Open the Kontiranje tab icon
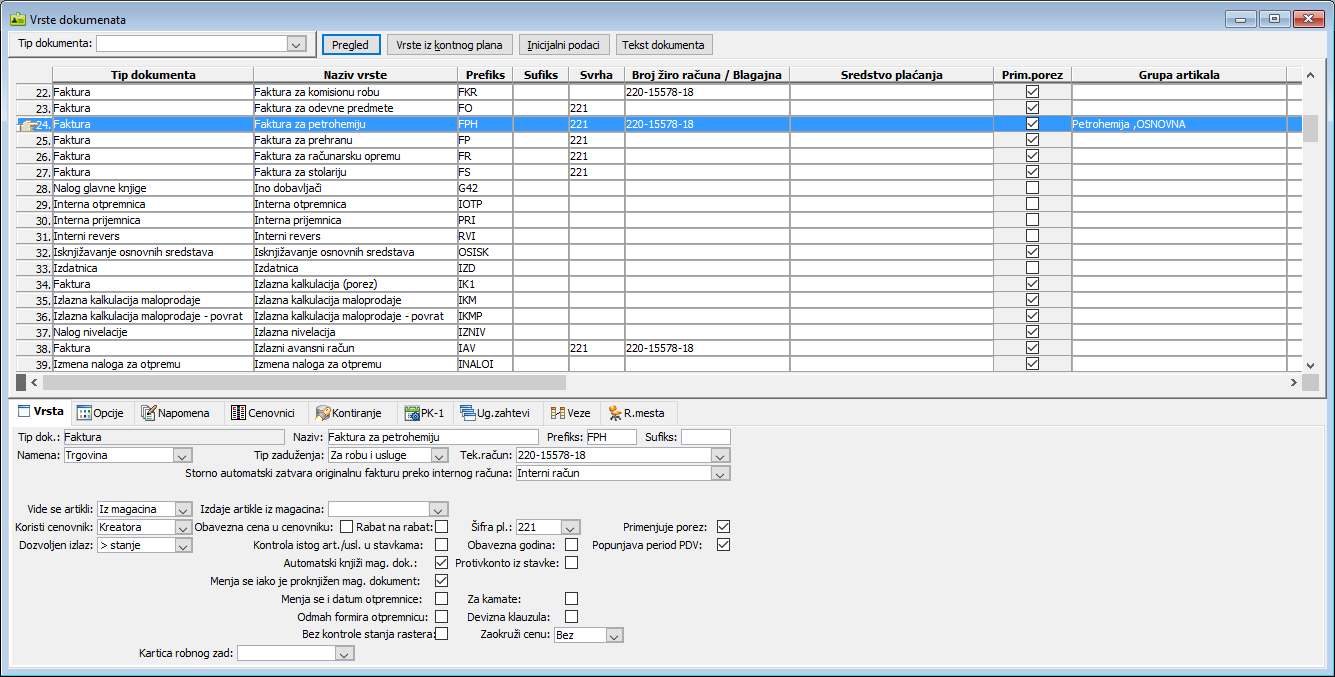This screenshot has width=1335, height=677. [323, 413]
